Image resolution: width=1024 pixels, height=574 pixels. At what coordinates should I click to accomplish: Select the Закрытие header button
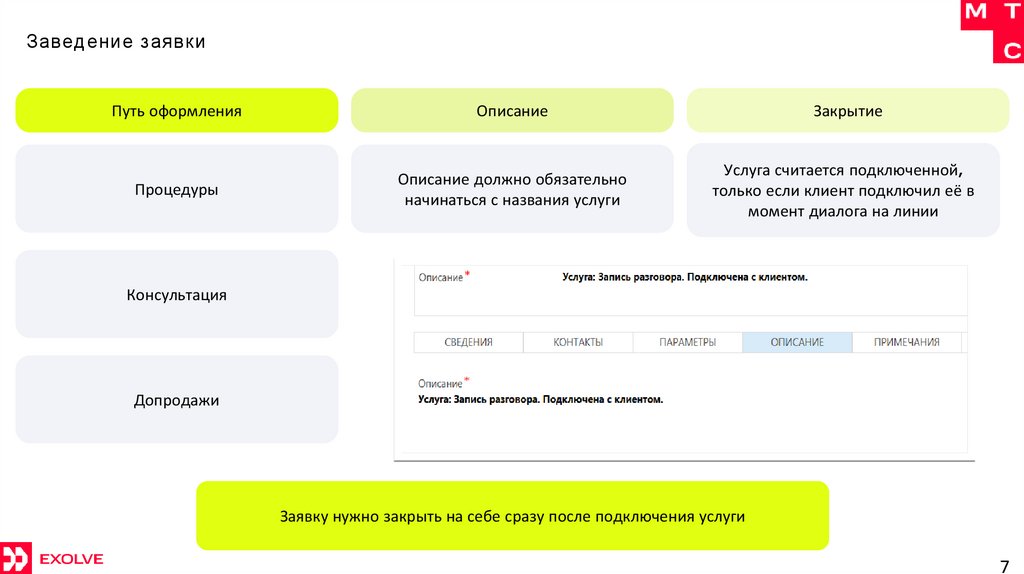[848, 110]
